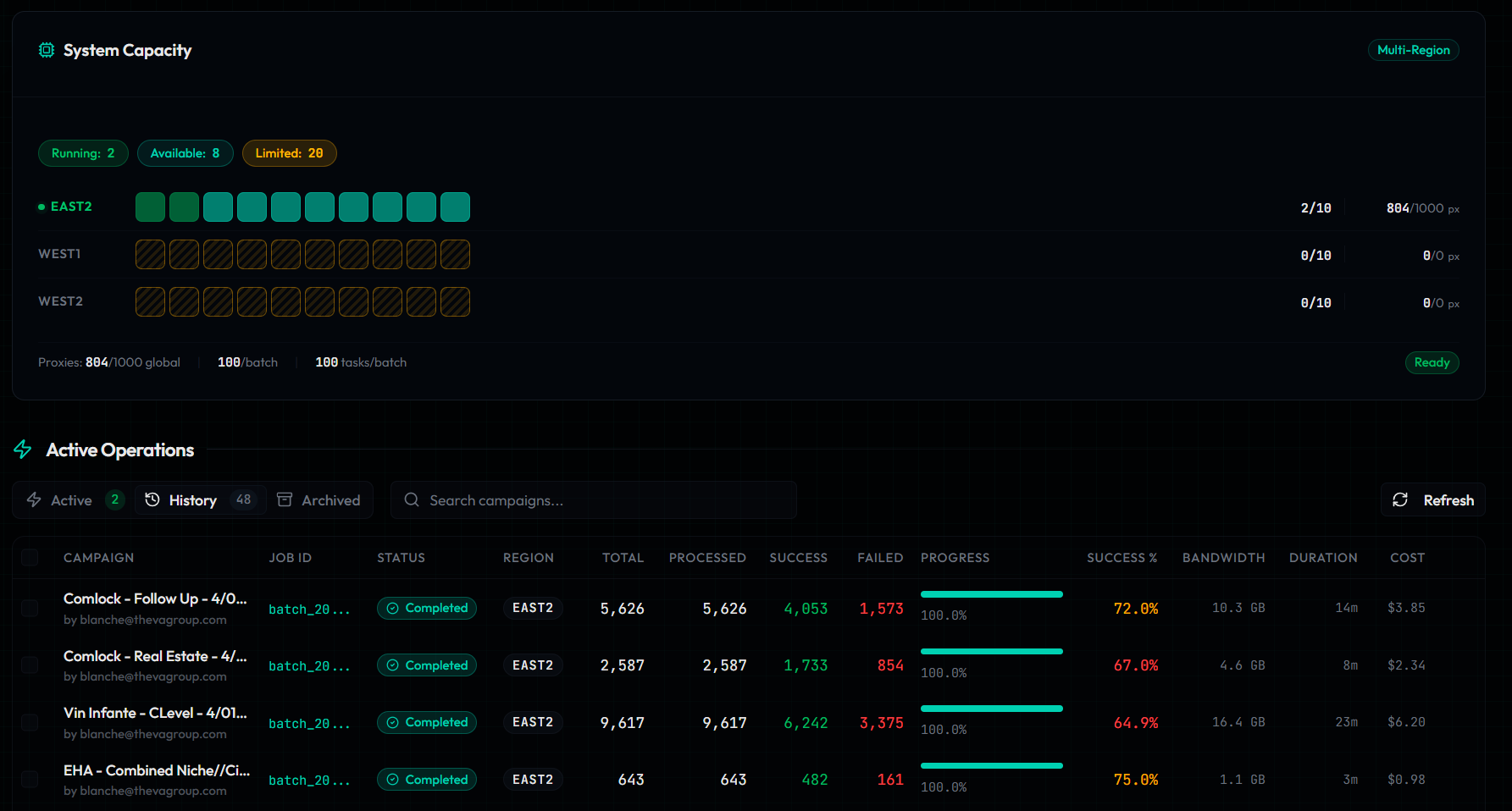1512x811 pixels.
Task: Click the magnifier icon in the search bar
Action: pyautogui.click(x=412, y=499)
